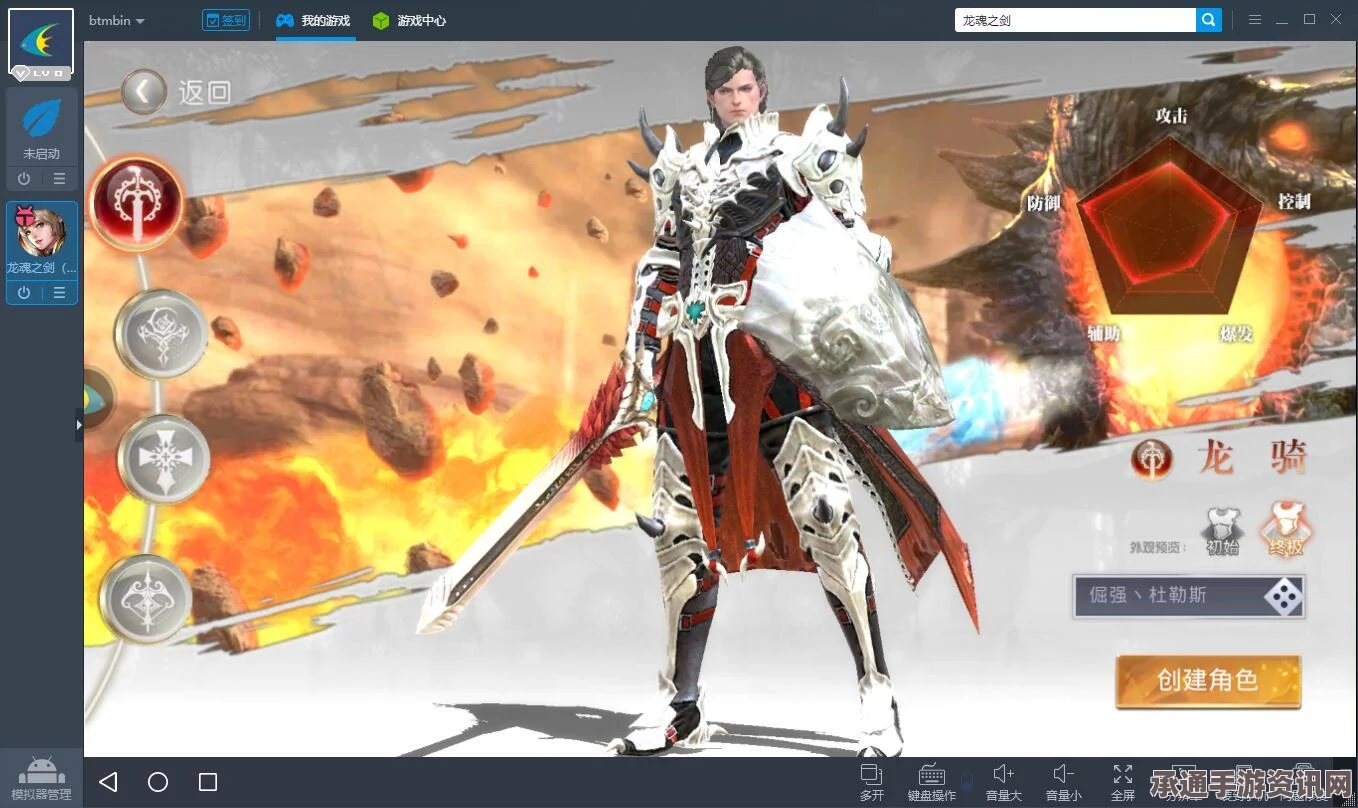The width and height of the screenshot is (1358, 808).
Task: Click the 防御 attribute label
Action: [1043, 203]
